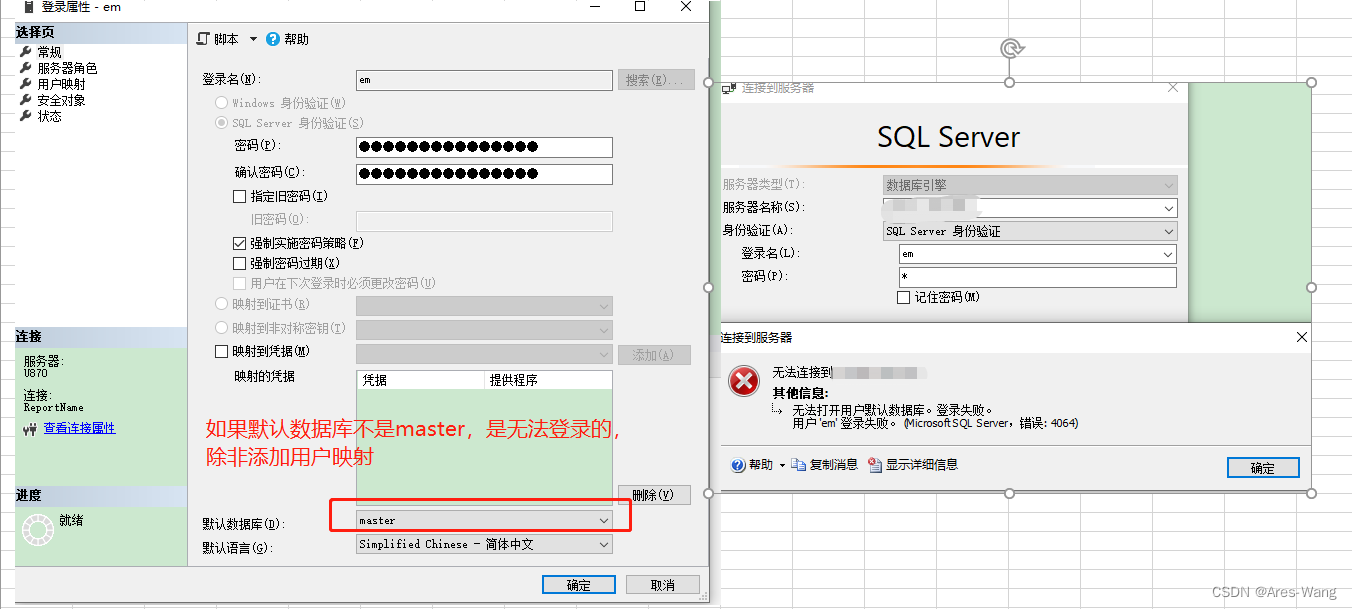The height and width of the screenshot is (609, 1352).
Task: Click the 确认密码 field
Action: [484, 174]
